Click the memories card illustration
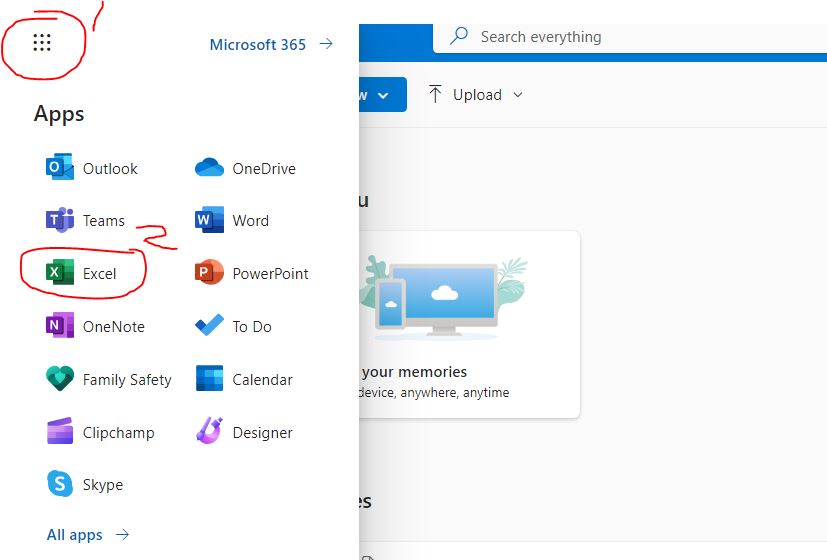 (x=444, y=296)
